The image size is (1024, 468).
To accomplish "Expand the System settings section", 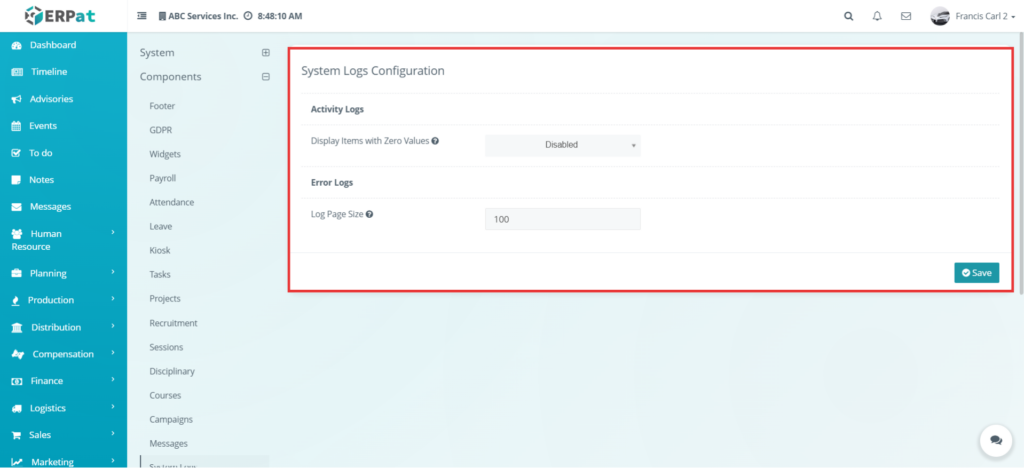I will pyautogui.click(x=266, y=53).
